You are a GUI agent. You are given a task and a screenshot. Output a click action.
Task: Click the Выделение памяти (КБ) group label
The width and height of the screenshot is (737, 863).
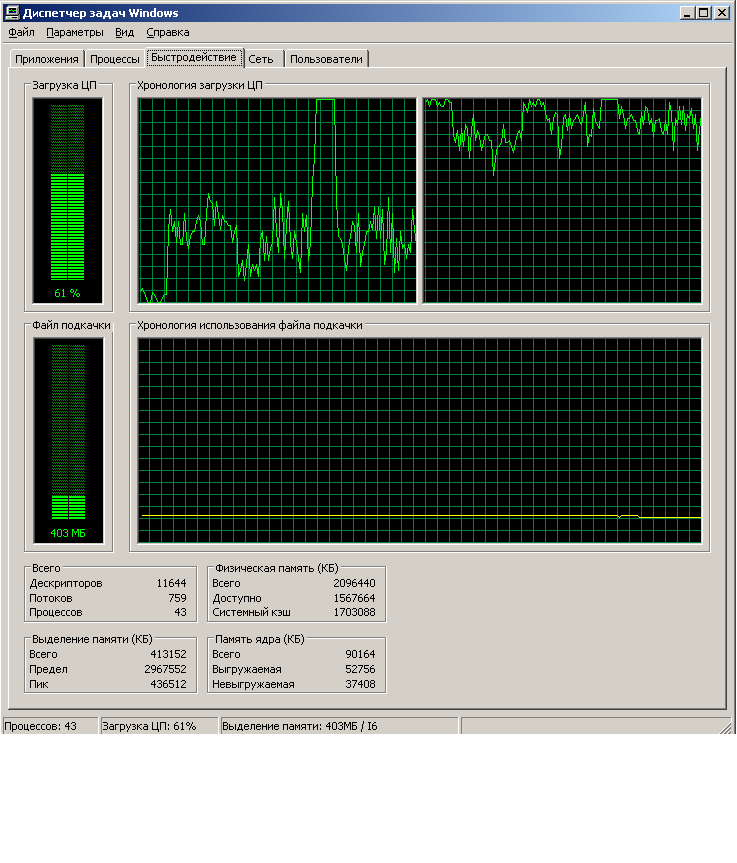(x=92, y=639)
